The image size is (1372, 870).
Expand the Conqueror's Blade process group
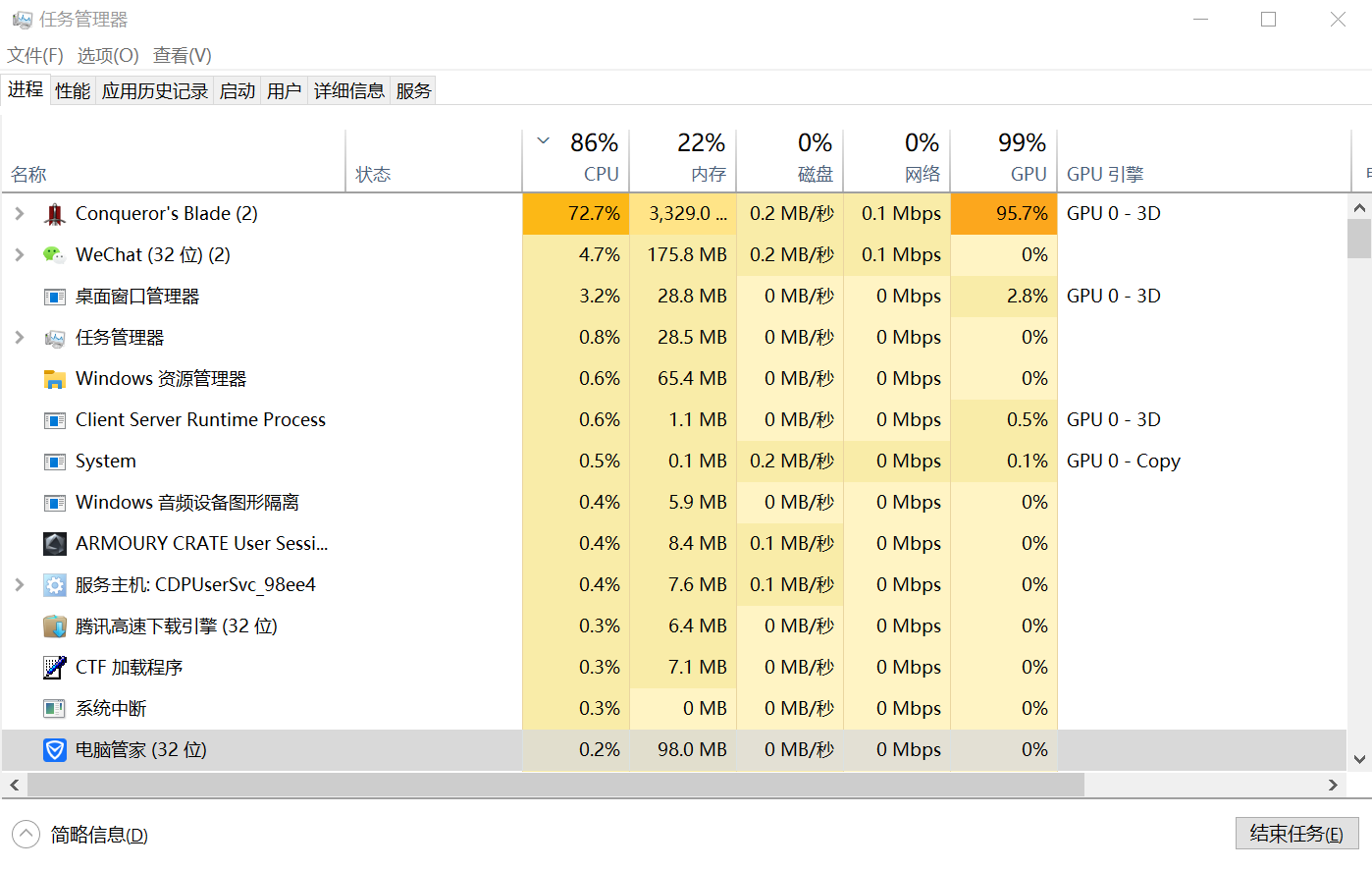[x=20, y=214]
